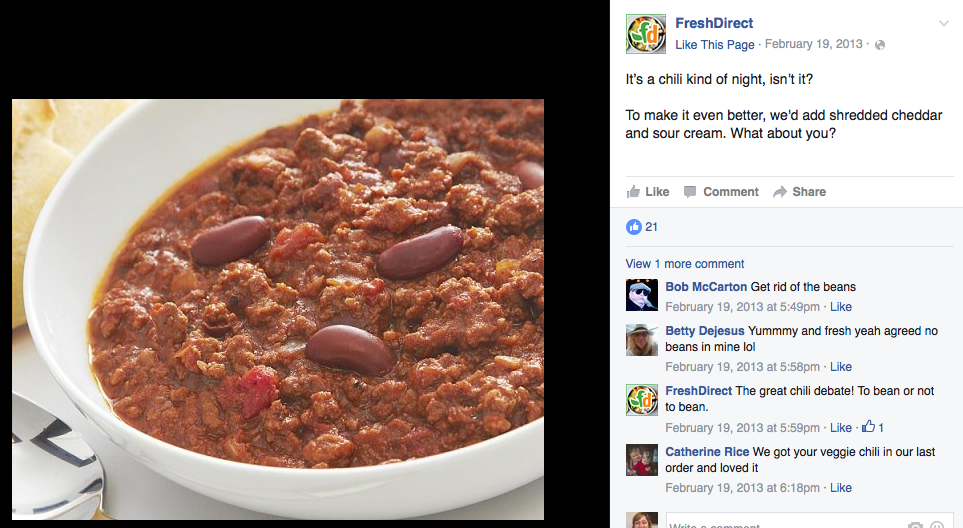Click the Comment speech bubble button
The image size is (963, 528).
click(x=722, y=192)
